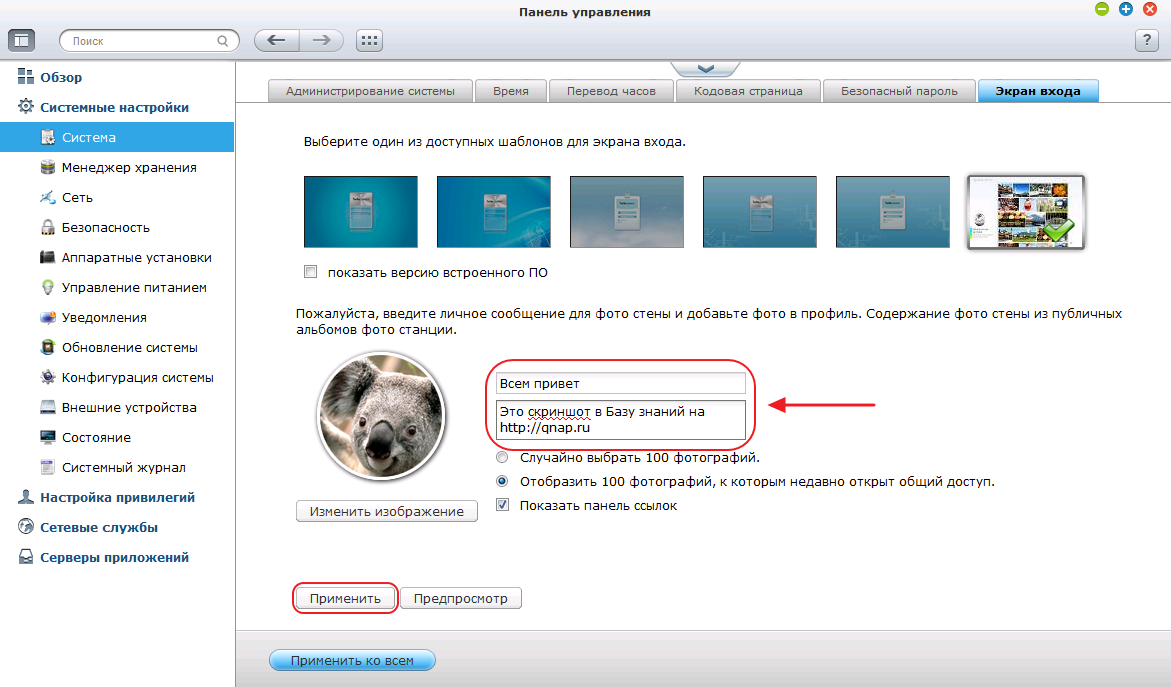Screen dimensions: 1171x687
Task: Collapse the Системные настройки section label
Action: pos(114,108)
